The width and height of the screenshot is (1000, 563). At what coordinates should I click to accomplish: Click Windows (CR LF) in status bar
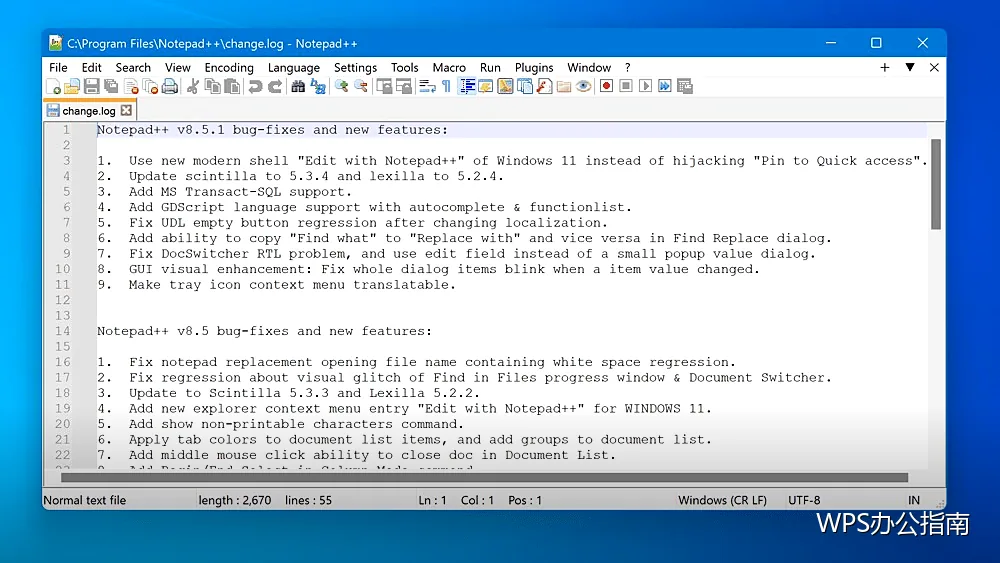point(722,501)
